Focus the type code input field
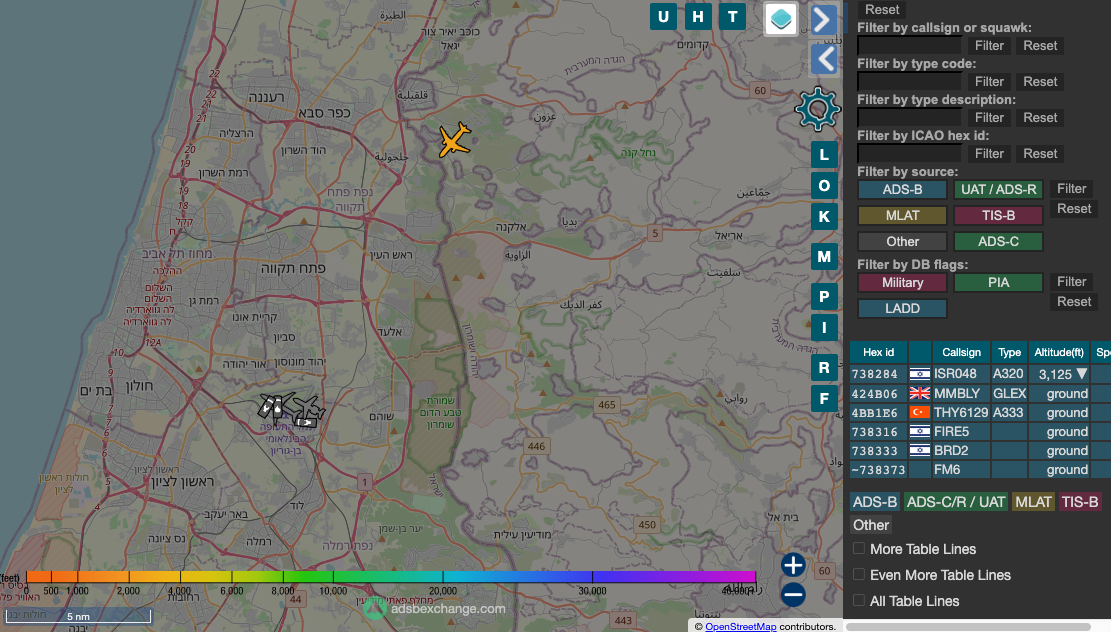The image size is (1111, 632). click(909, 81)
